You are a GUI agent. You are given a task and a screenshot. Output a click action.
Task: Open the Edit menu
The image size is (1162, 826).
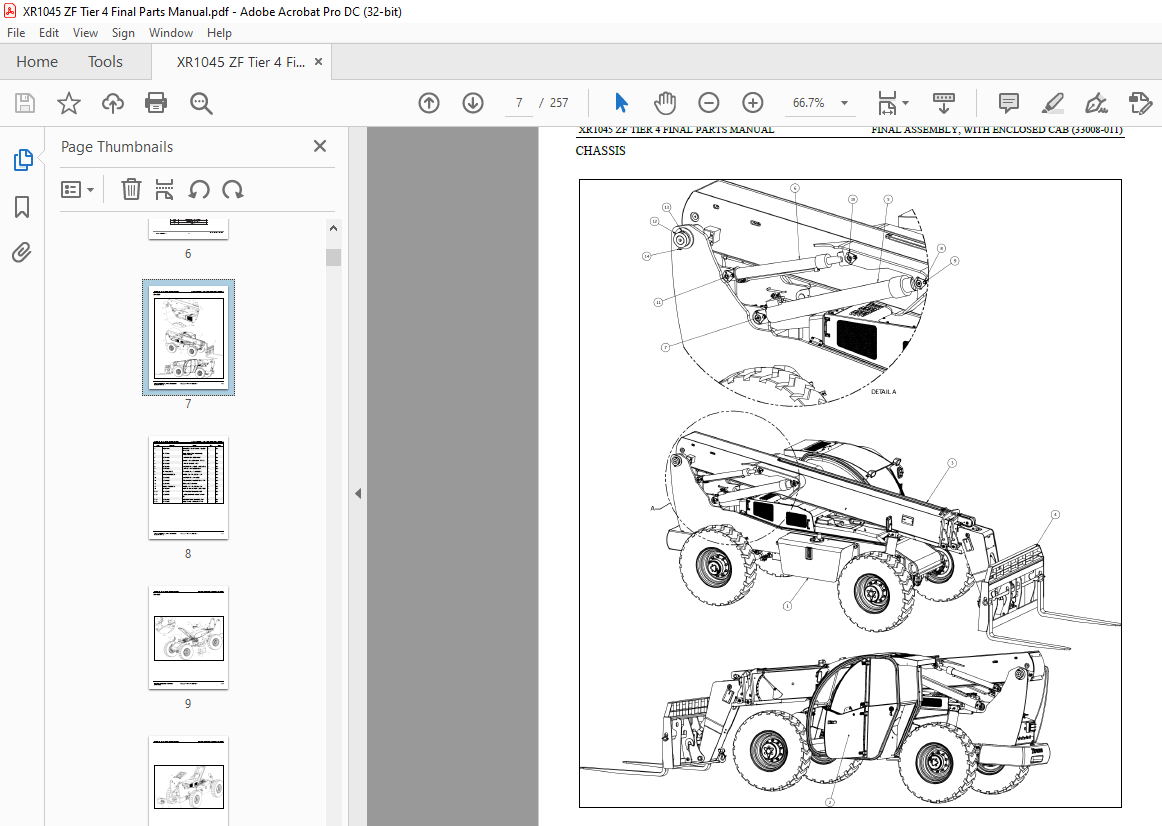point(49,33)
